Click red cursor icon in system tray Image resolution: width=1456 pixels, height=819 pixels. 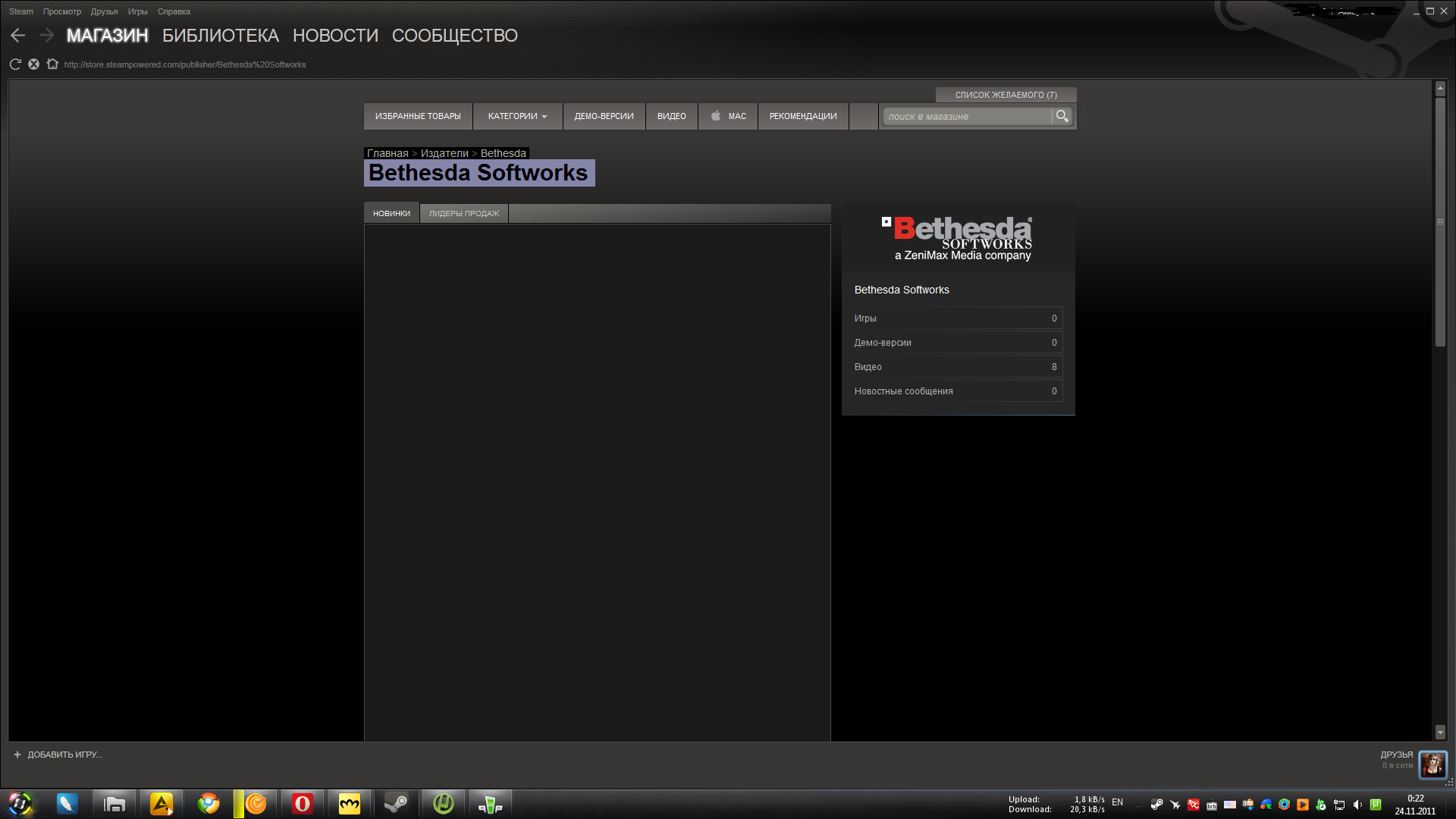1194,805
